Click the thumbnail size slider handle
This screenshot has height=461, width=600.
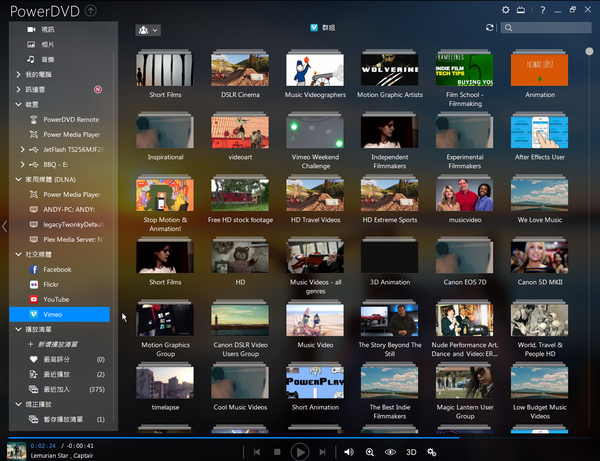click(x=590, y=50)
